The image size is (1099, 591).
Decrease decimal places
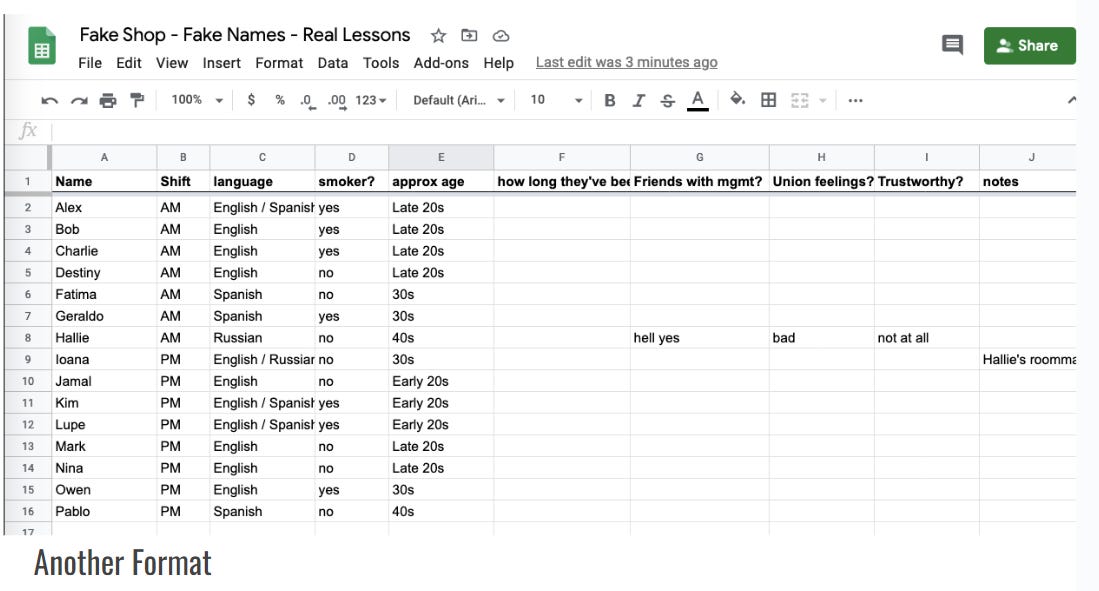(308, 100)
